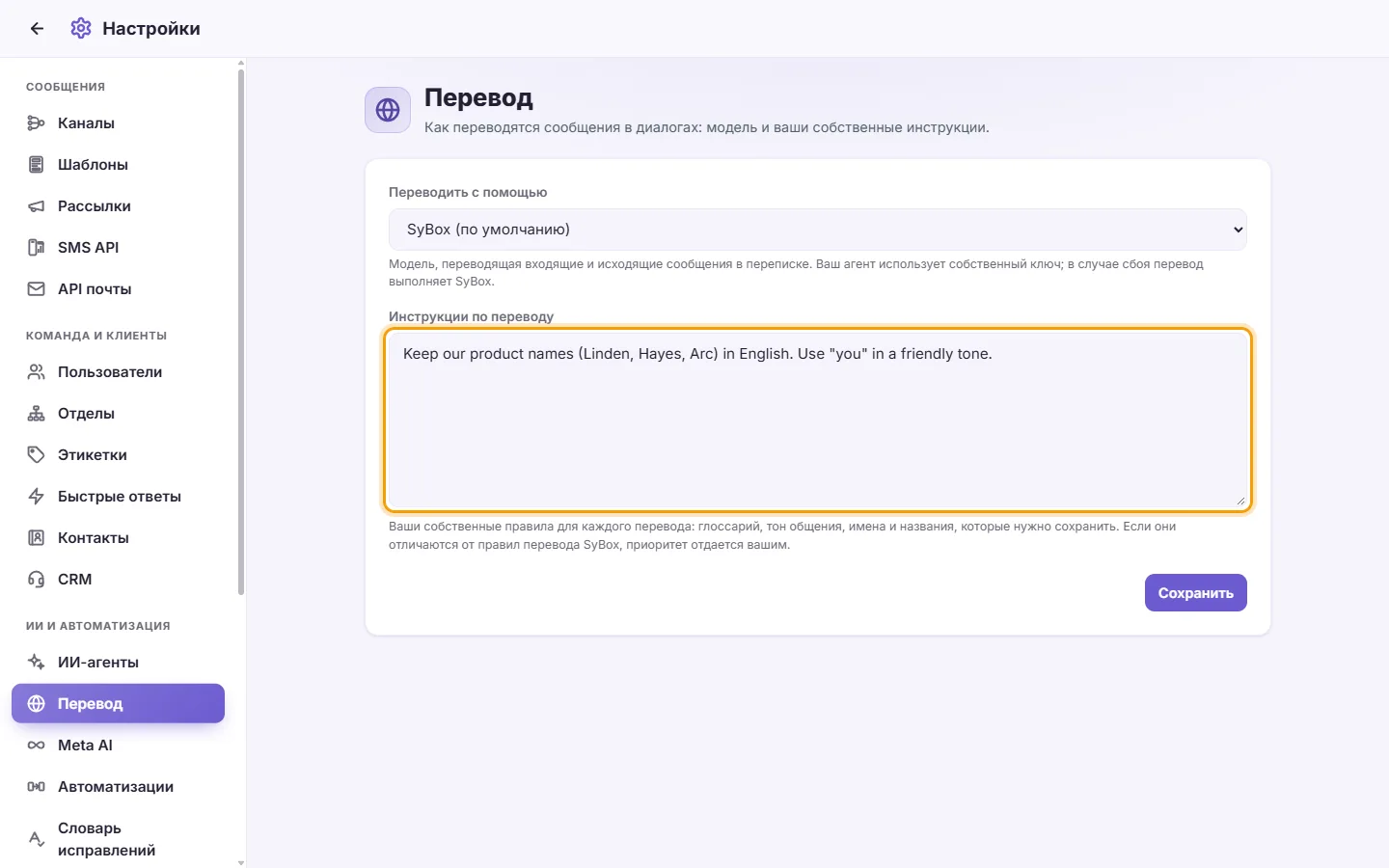Viewport: 1389px width, 868px height.
Task: Select the active Перевод menu item
Action: [x=118, y=704]
